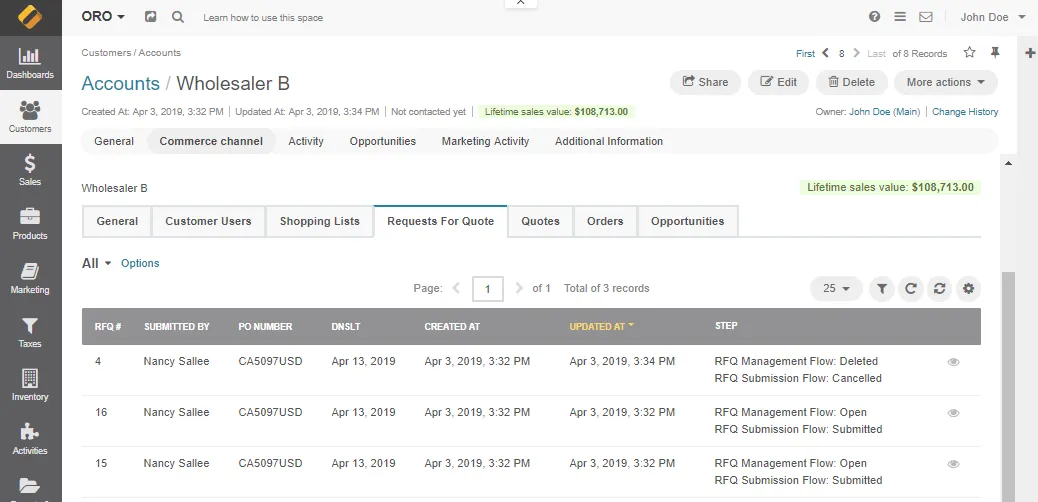Open the Inventory sidebar icon
This screenshot has width=1038, height=502.
(x=30, y=385)
